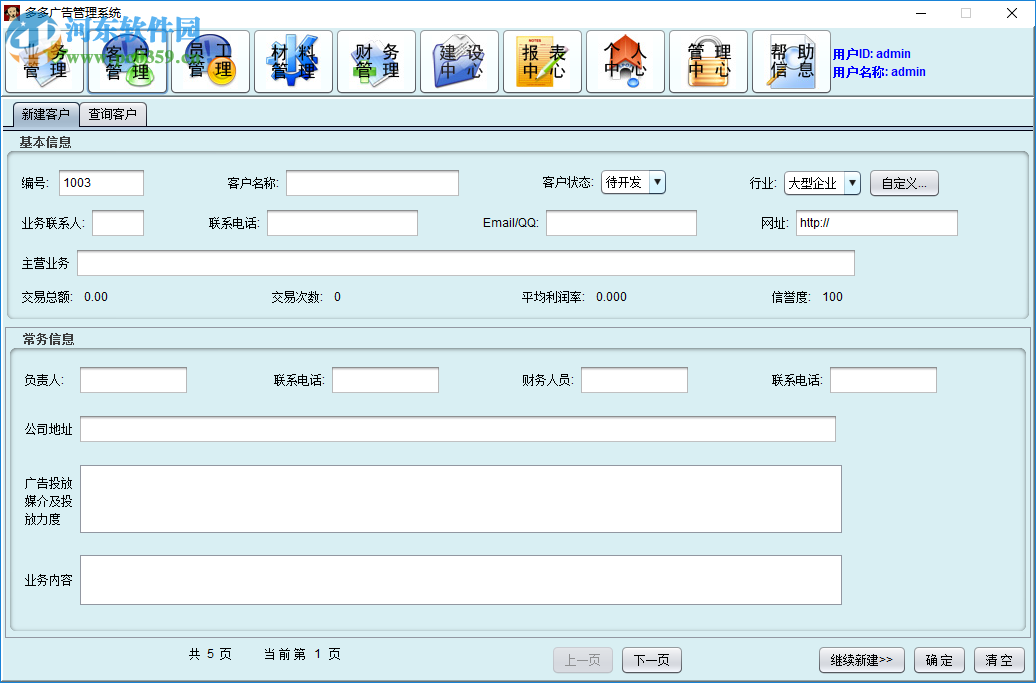Continue creating with 继续新建
The width and height of the screenshot is (1036, 683).
click(x=861, y=660)
